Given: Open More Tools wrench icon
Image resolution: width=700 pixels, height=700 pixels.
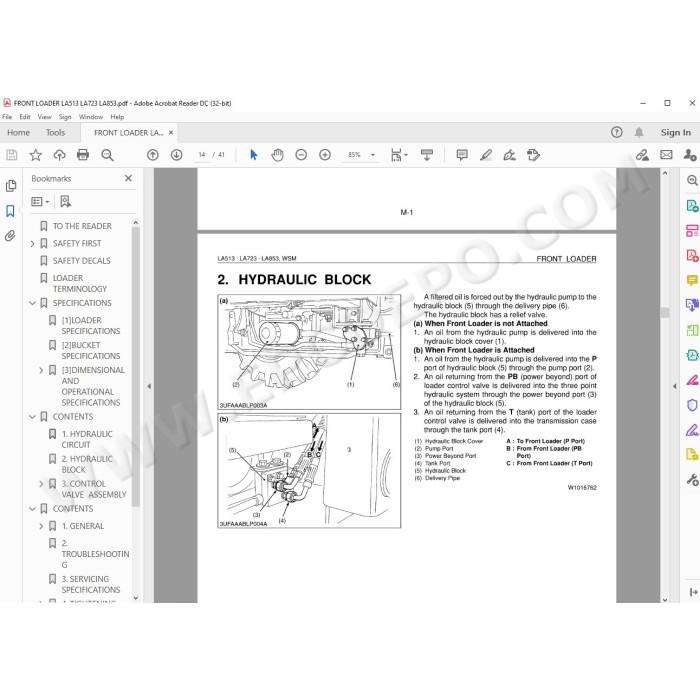Looking at the screenshot, I should [692, 479].
